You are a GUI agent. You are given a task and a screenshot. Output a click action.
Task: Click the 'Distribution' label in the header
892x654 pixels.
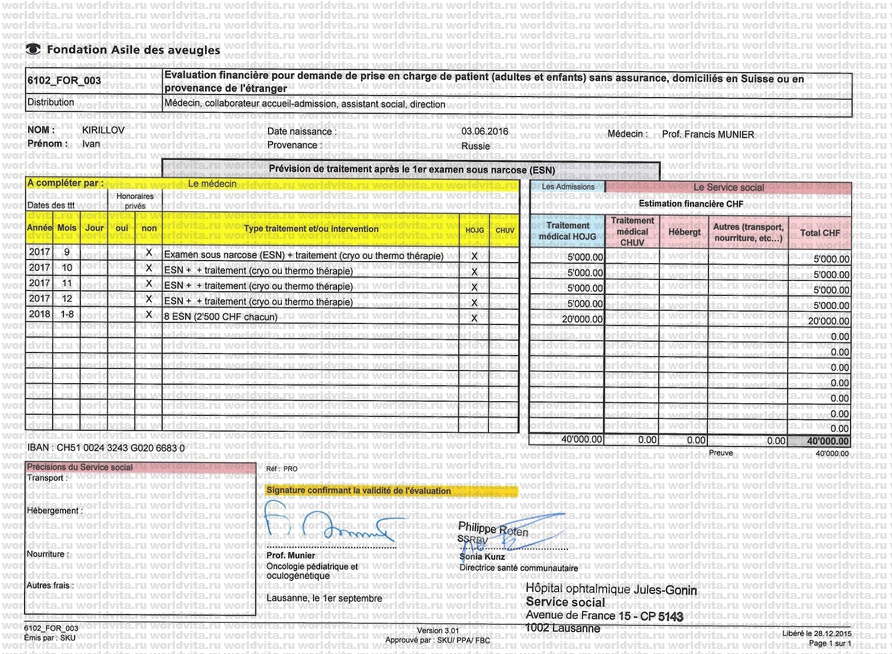pos(51,102)
